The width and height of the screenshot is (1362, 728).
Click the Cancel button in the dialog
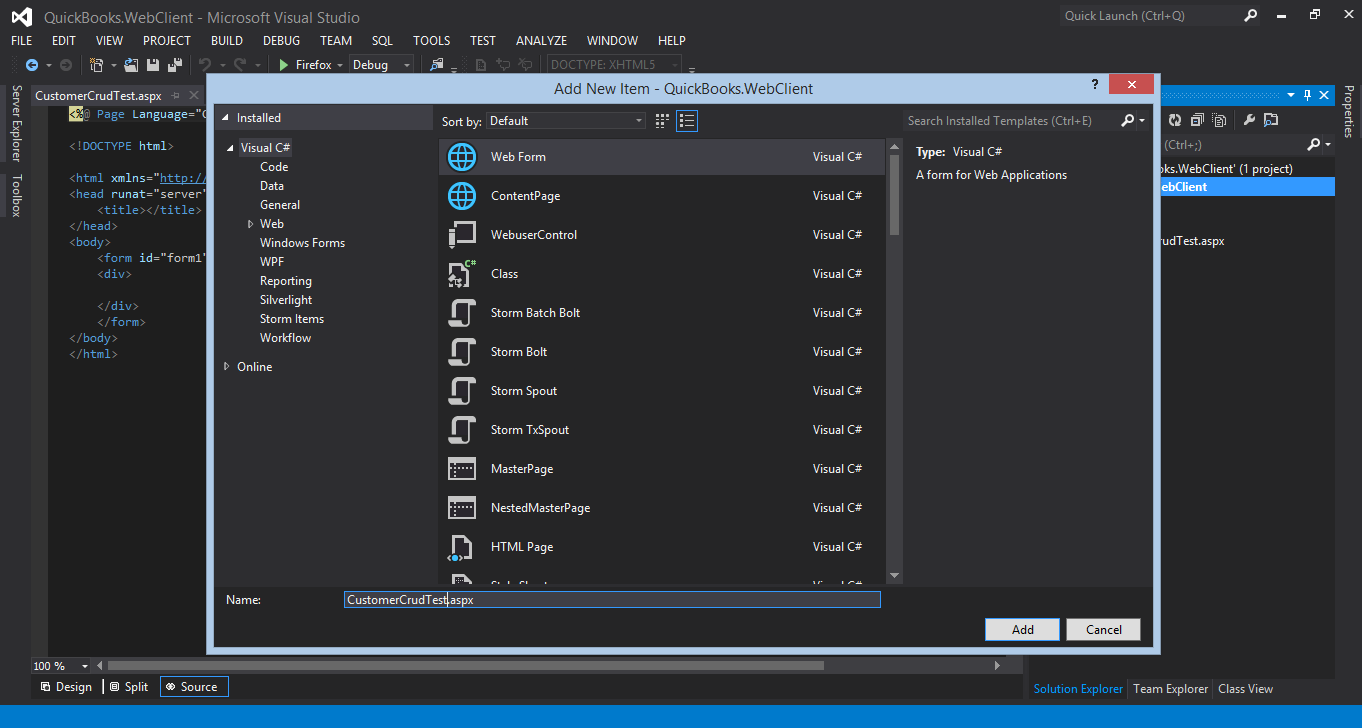click(1103, 630)
